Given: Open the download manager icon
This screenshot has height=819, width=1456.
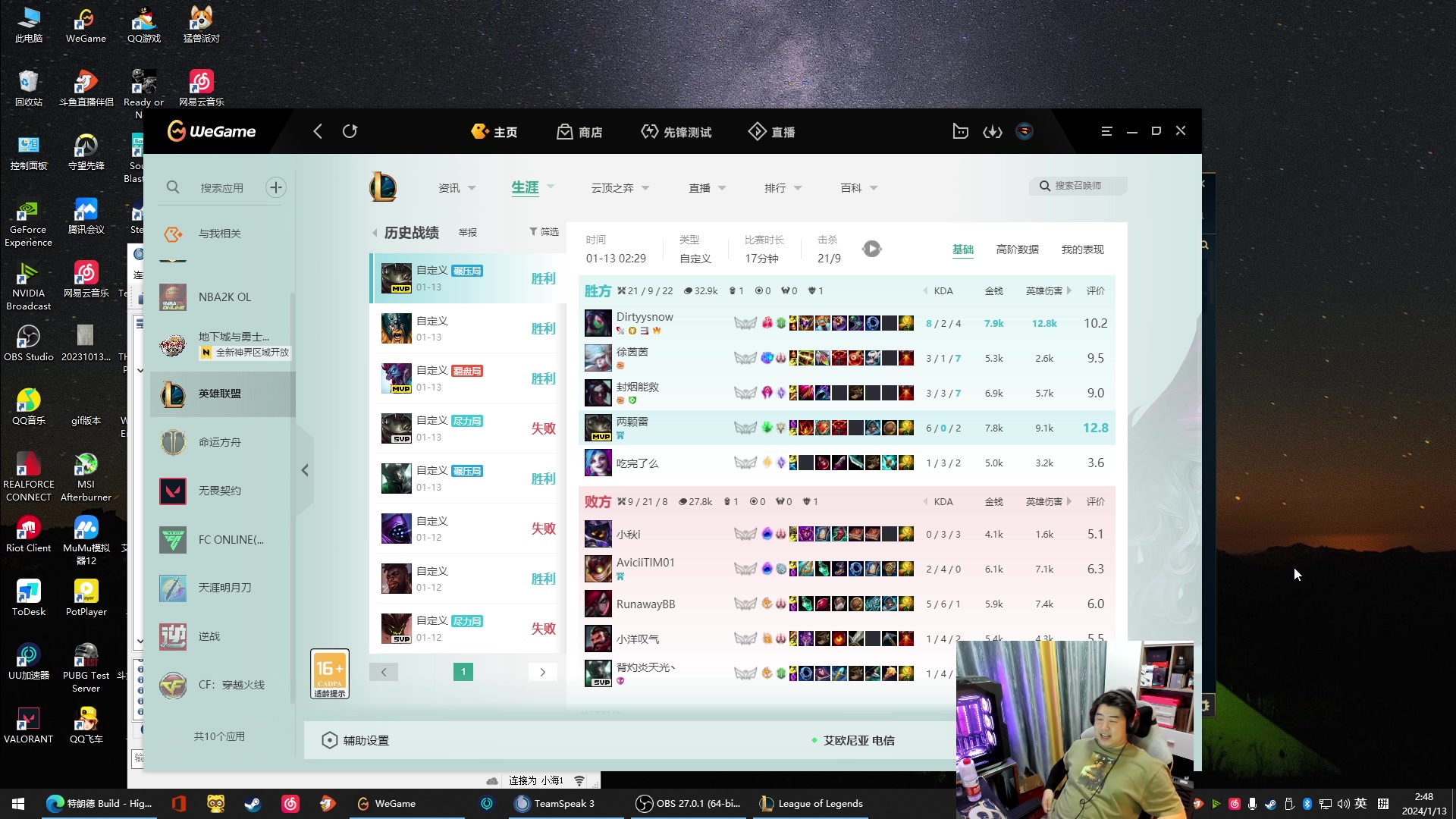Looking at the screenshot, I should (x=993, y=131).
